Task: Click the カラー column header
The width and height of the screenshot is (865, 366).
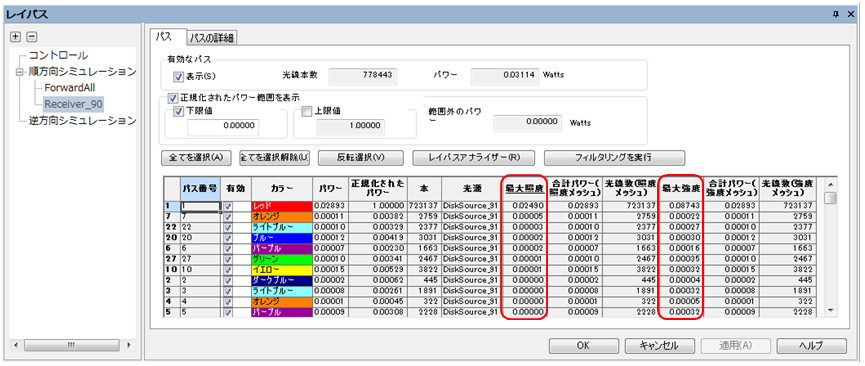Action: [281, 189]
